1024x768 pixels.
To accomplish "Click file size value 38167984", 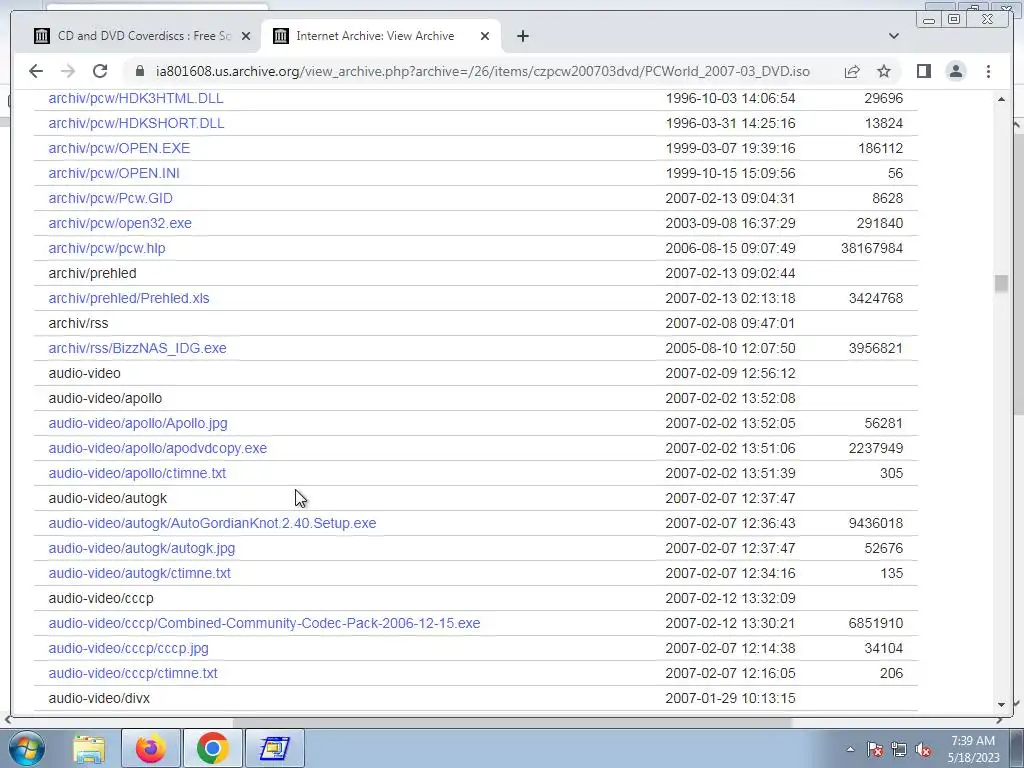I will pyautogui.click(x=872, y=248).
